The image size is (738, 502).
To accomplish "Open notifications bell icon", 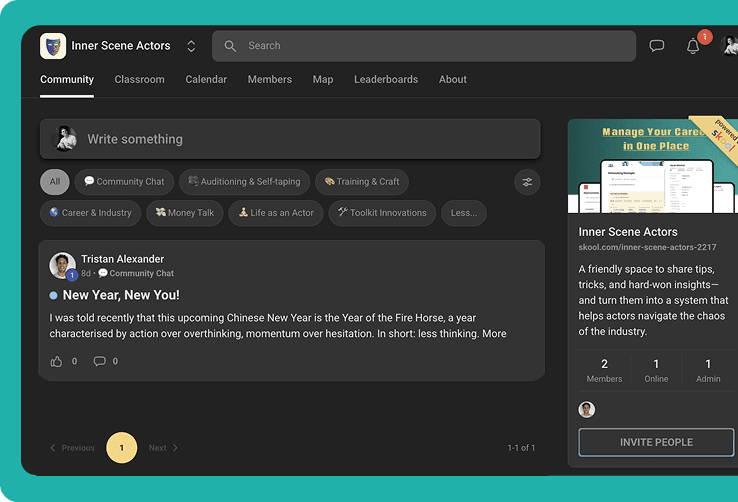I will tap(693, 46).
